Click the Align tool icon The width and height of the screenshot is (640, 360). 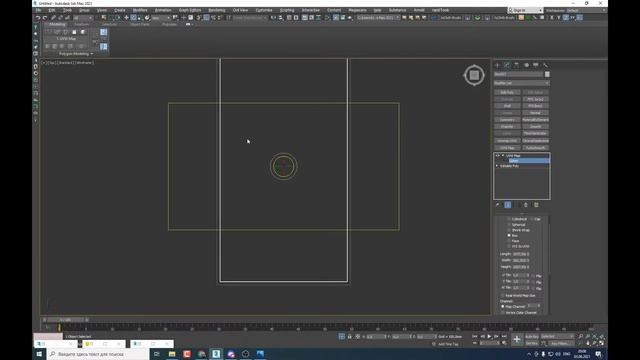(280, 18)
